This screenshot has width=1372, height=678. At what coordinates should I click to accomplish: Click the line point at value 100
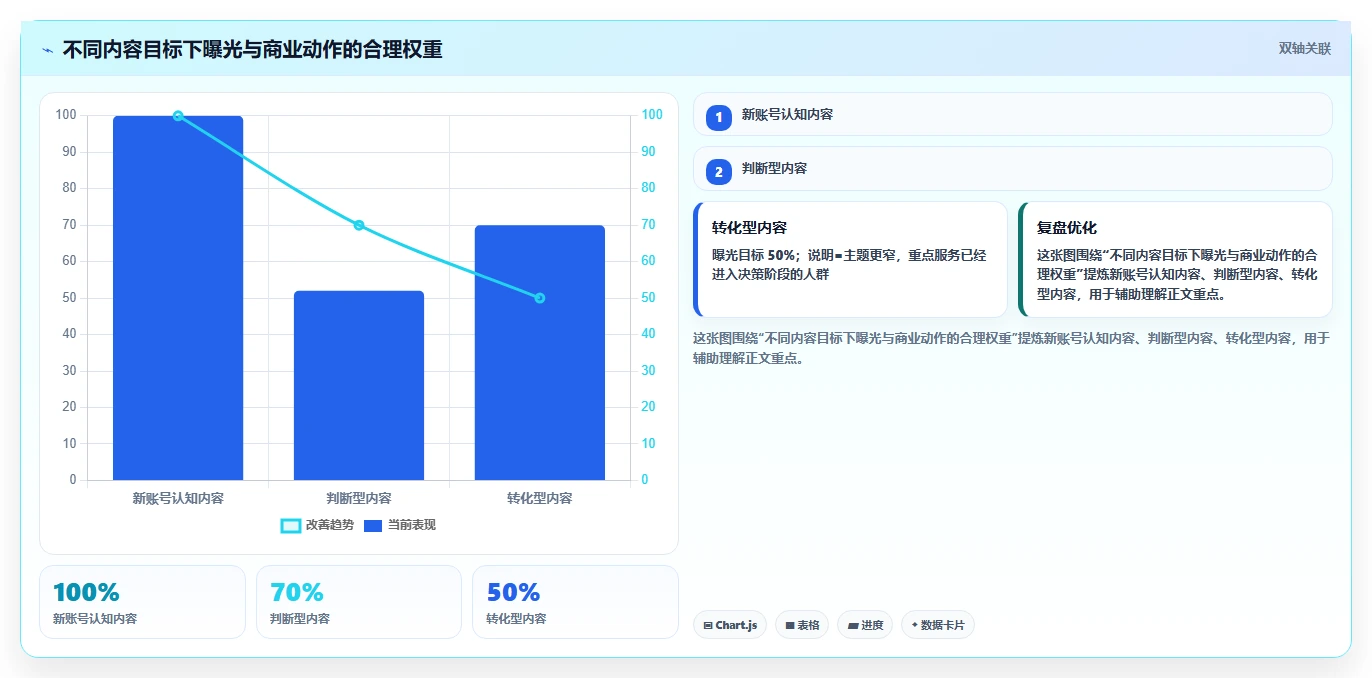click(x=178, y=116)
